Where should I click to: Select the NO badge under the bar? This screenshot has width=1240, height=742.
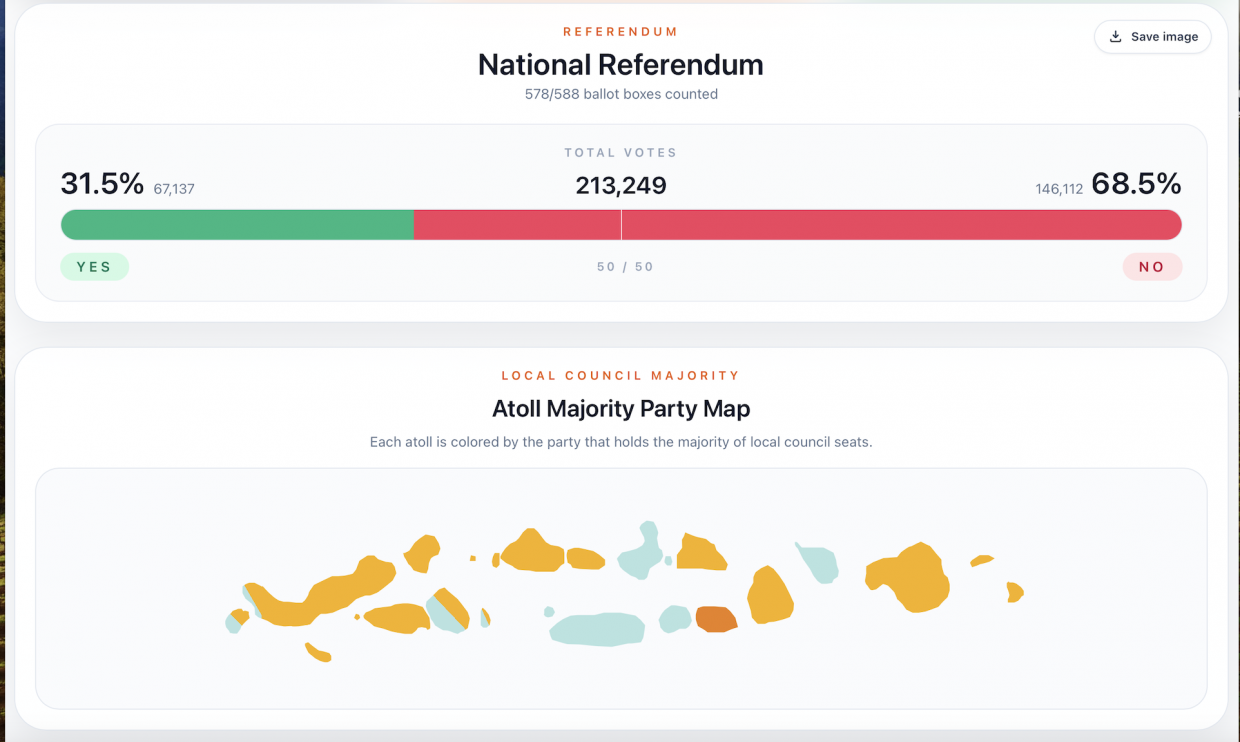click(1151, 267)
